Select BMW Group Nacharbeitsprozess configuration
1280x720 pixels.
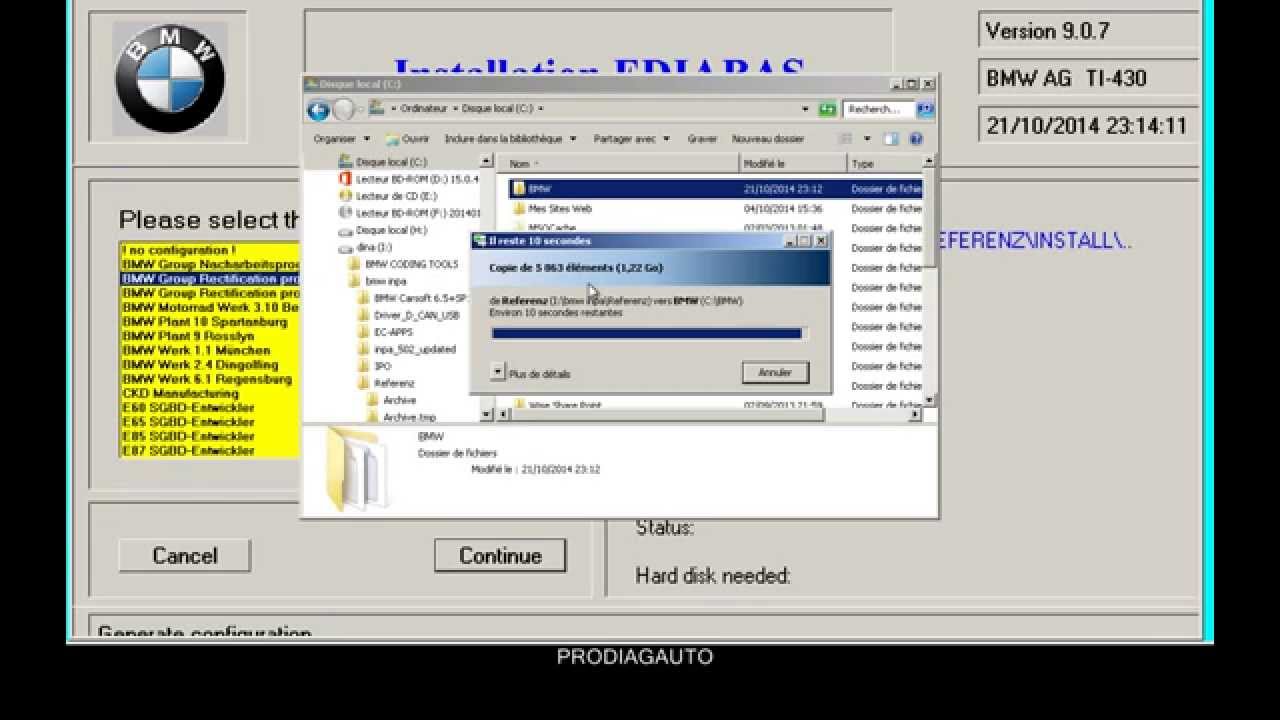click(210, 265)
